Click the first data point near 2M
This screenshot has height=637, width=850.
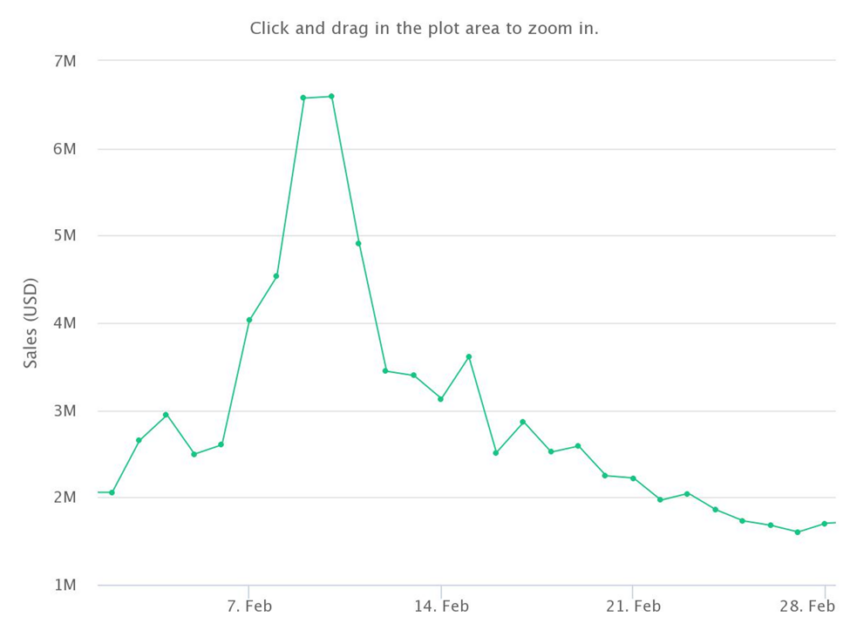point(112,493)
